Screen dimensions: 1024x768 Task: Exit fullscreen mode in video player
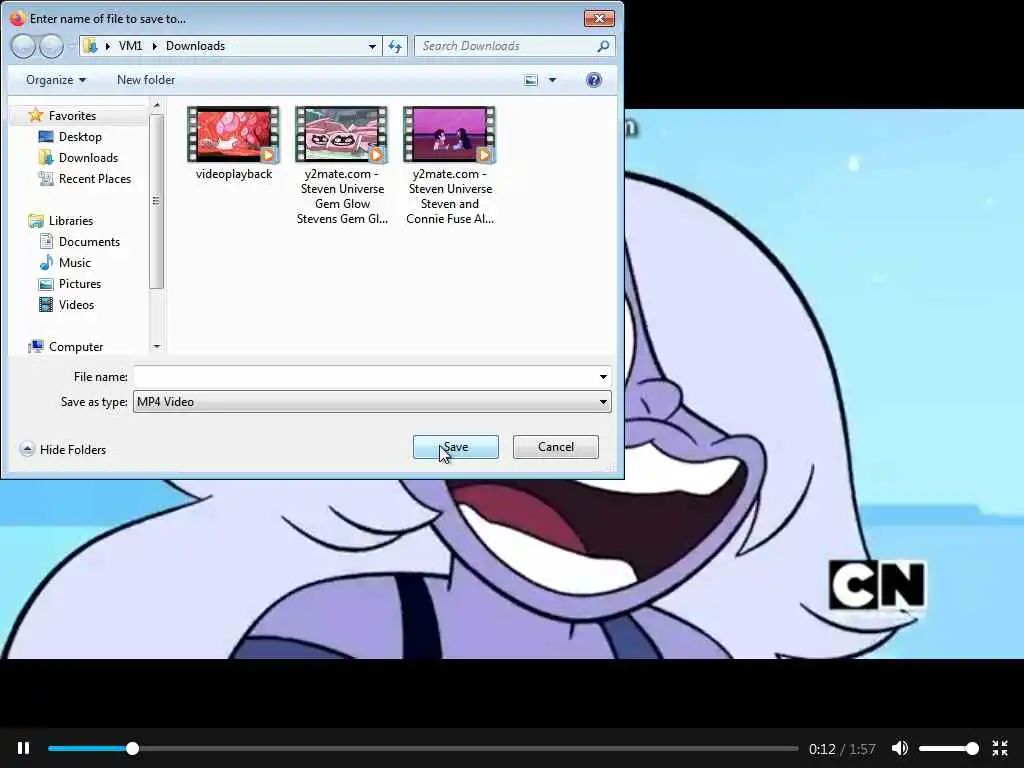[x=1000, y=748]
